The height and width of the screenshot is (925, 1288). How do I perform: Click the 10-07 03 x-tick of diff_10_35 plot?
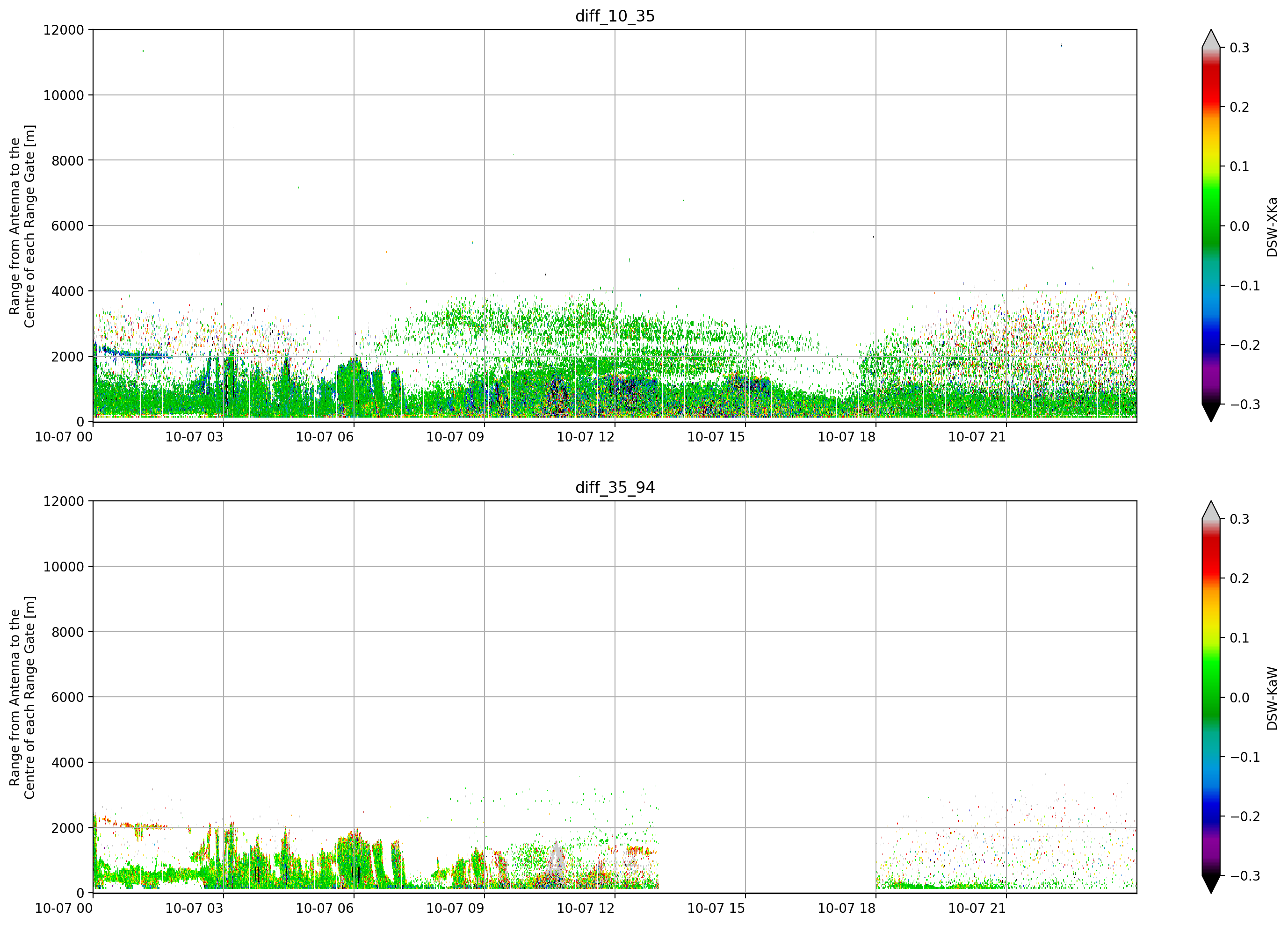194,437
